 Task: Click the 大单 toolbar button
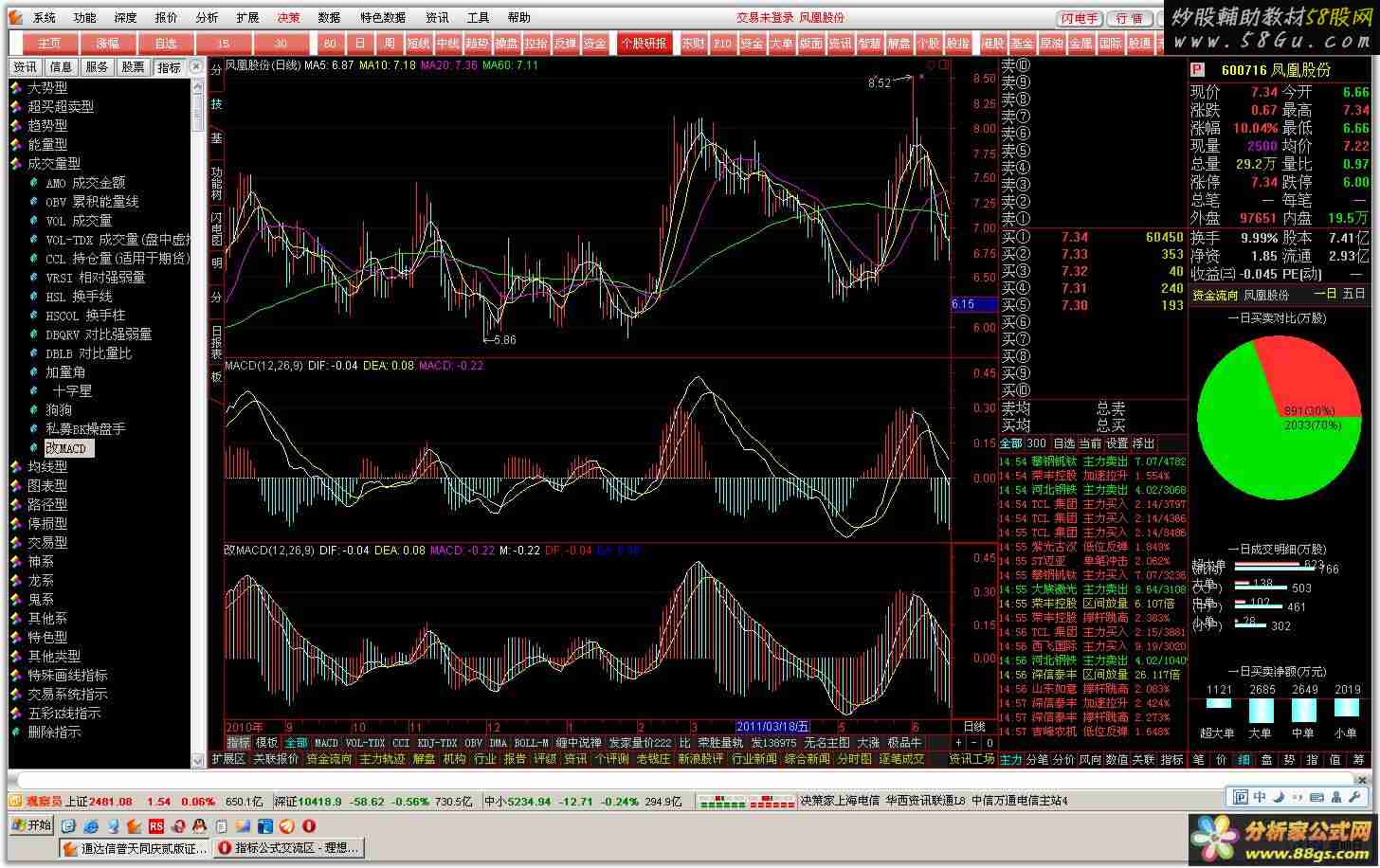pos(782,44)
